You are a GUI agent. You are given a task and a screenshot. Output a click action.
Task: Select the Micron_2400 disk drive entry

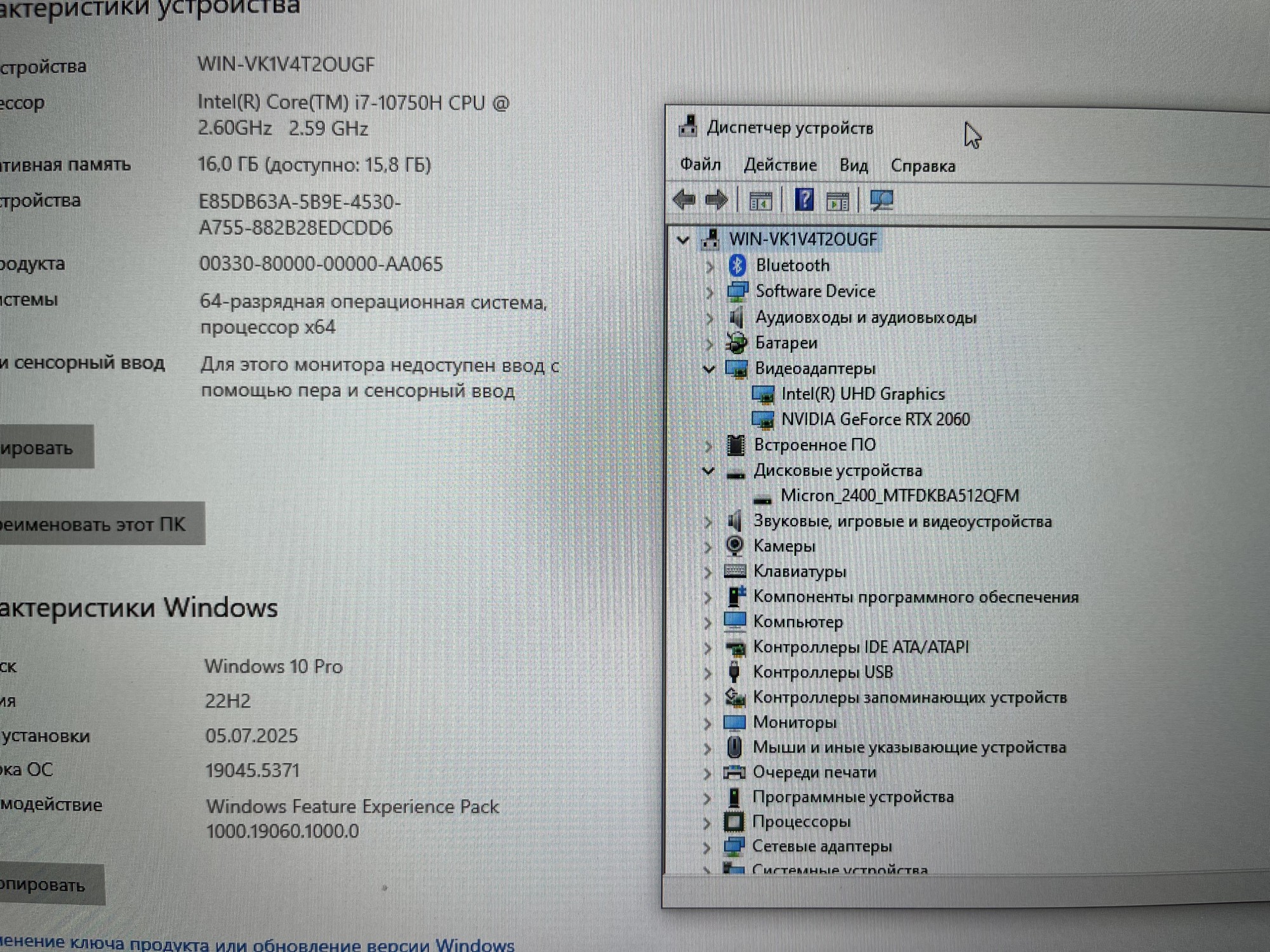coord(899,496)
